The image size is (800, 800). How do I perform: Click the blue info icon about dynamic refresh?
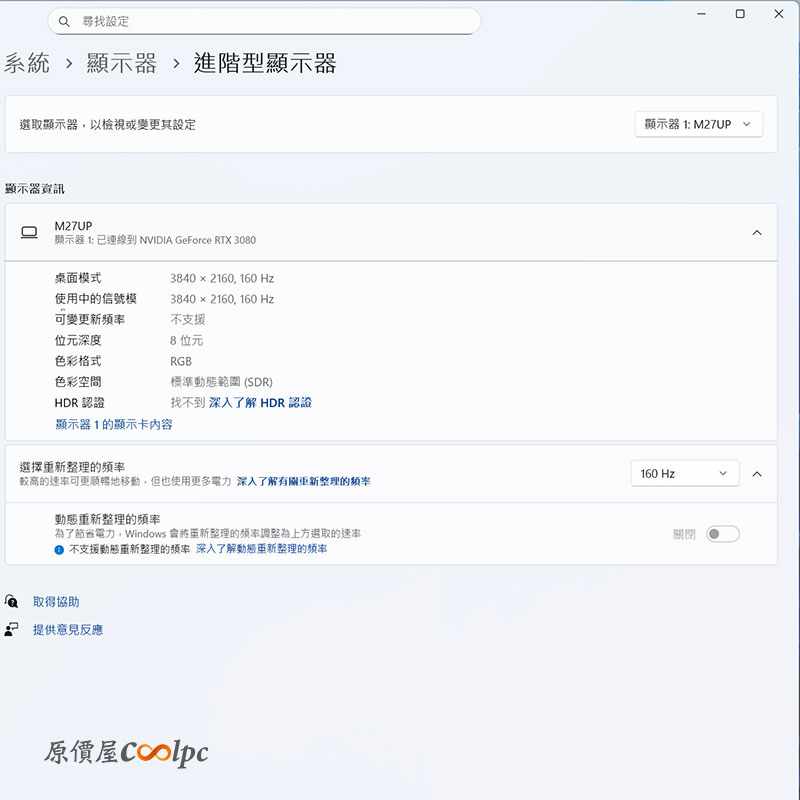pyautogui.click(x=60, y=549)
